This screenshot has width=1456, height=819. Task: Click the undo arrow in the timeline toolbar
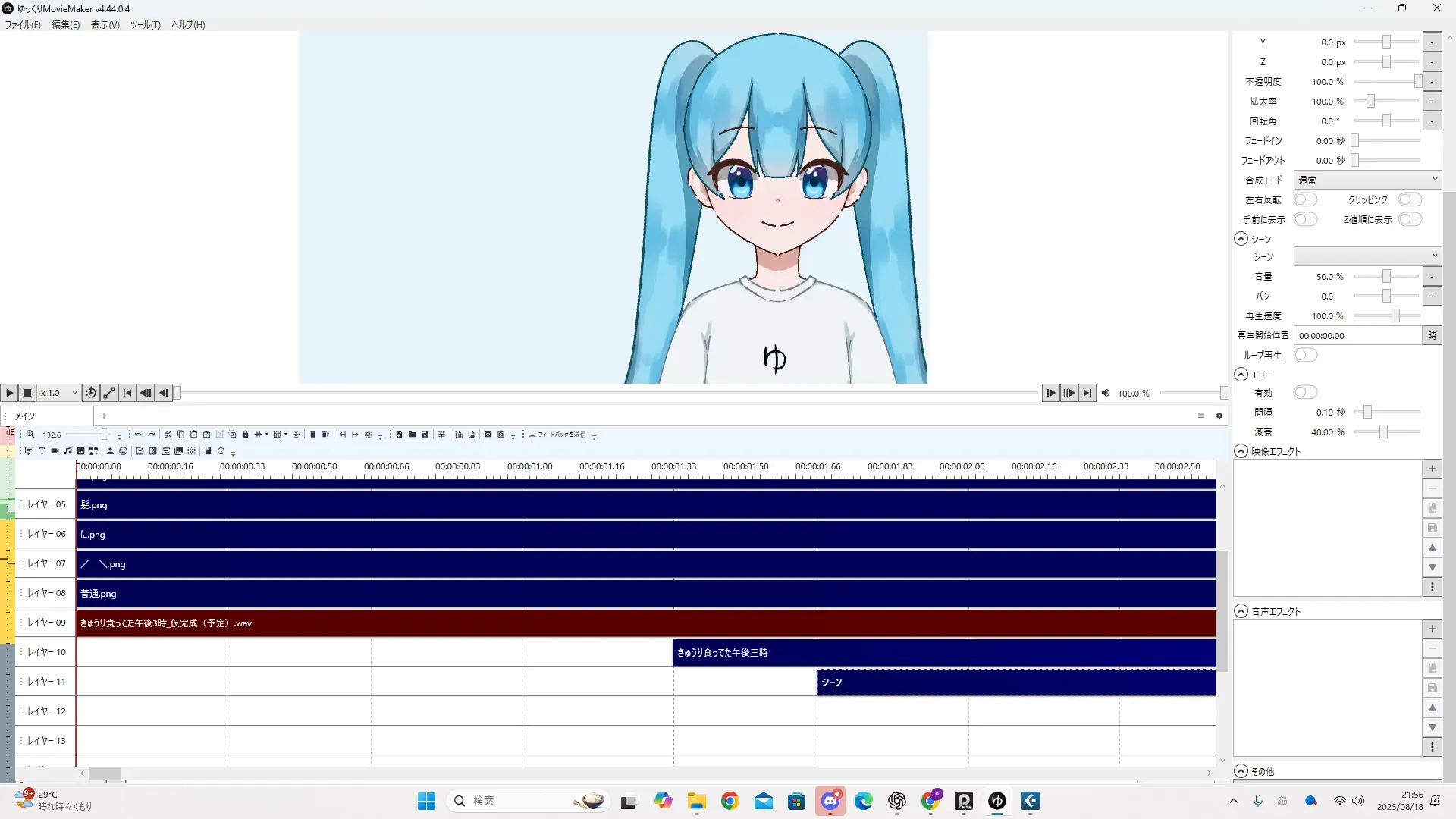pos(138,435)
